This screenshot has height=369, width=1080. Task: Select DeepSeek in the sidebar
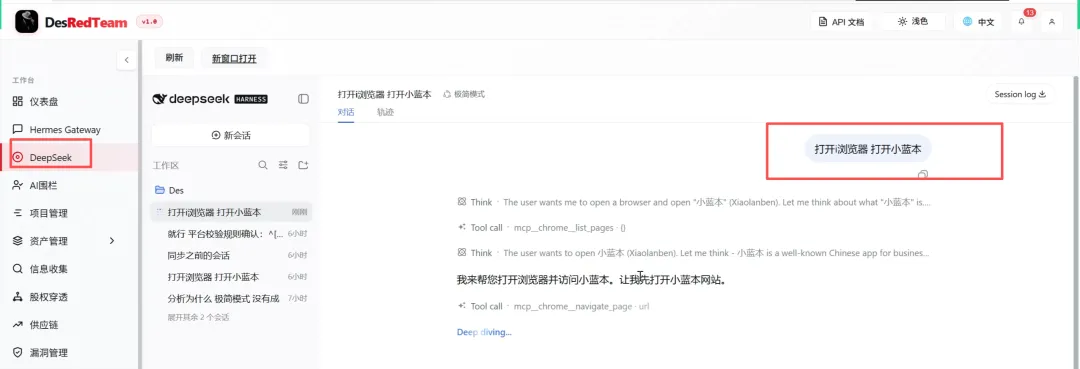pyautogui.click(x=69, y=158)
